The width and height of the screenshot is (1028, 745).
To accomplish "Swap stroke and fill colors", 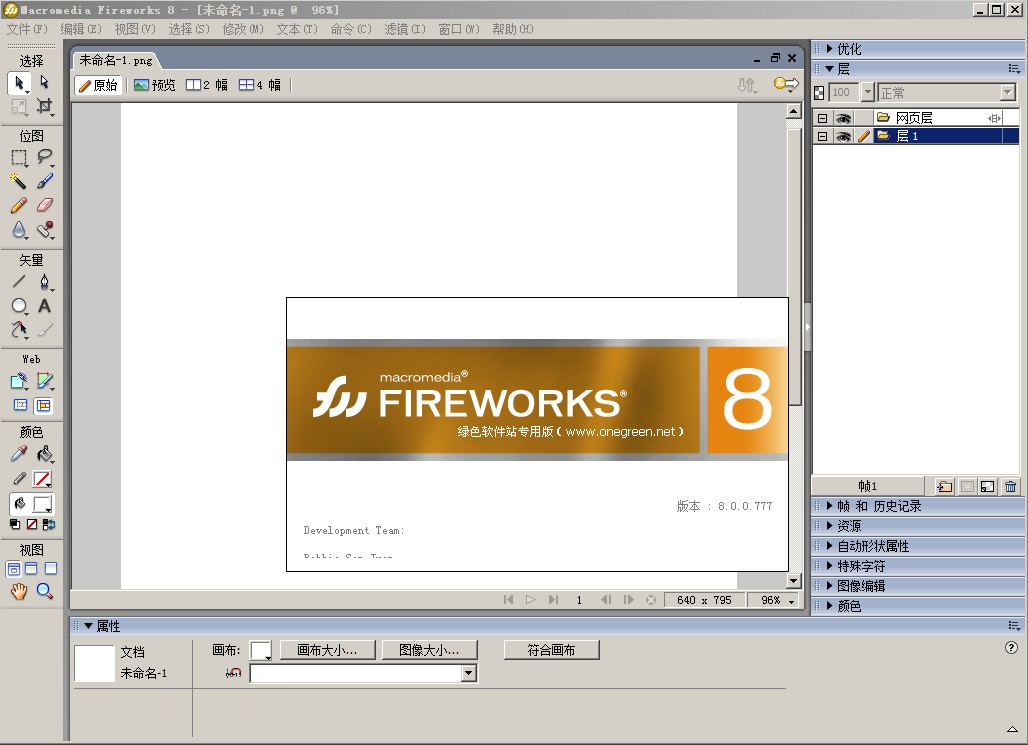I will 49,524.
